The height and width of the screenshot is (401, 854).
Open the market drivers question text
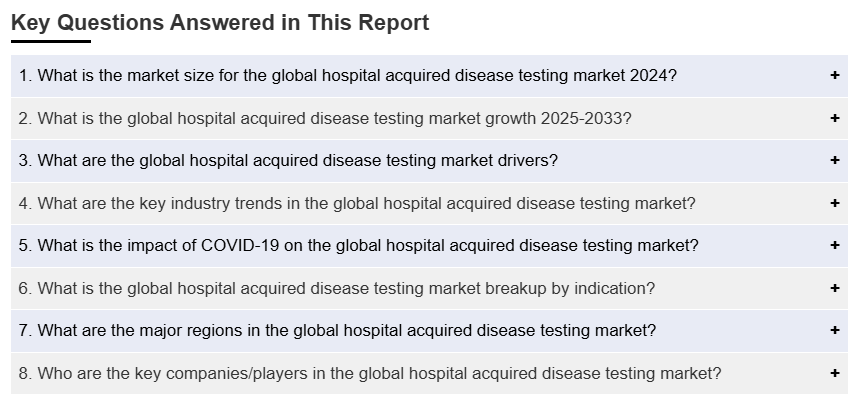(x=288, y=161)
